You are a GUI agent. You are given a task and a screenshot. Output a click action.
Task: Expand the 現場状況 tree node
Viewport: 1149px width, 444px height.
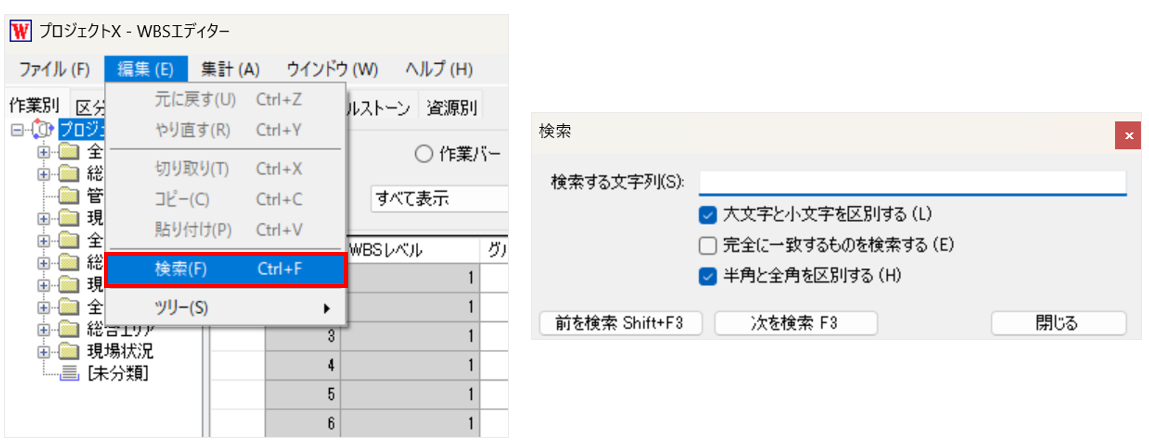[45, 351]
